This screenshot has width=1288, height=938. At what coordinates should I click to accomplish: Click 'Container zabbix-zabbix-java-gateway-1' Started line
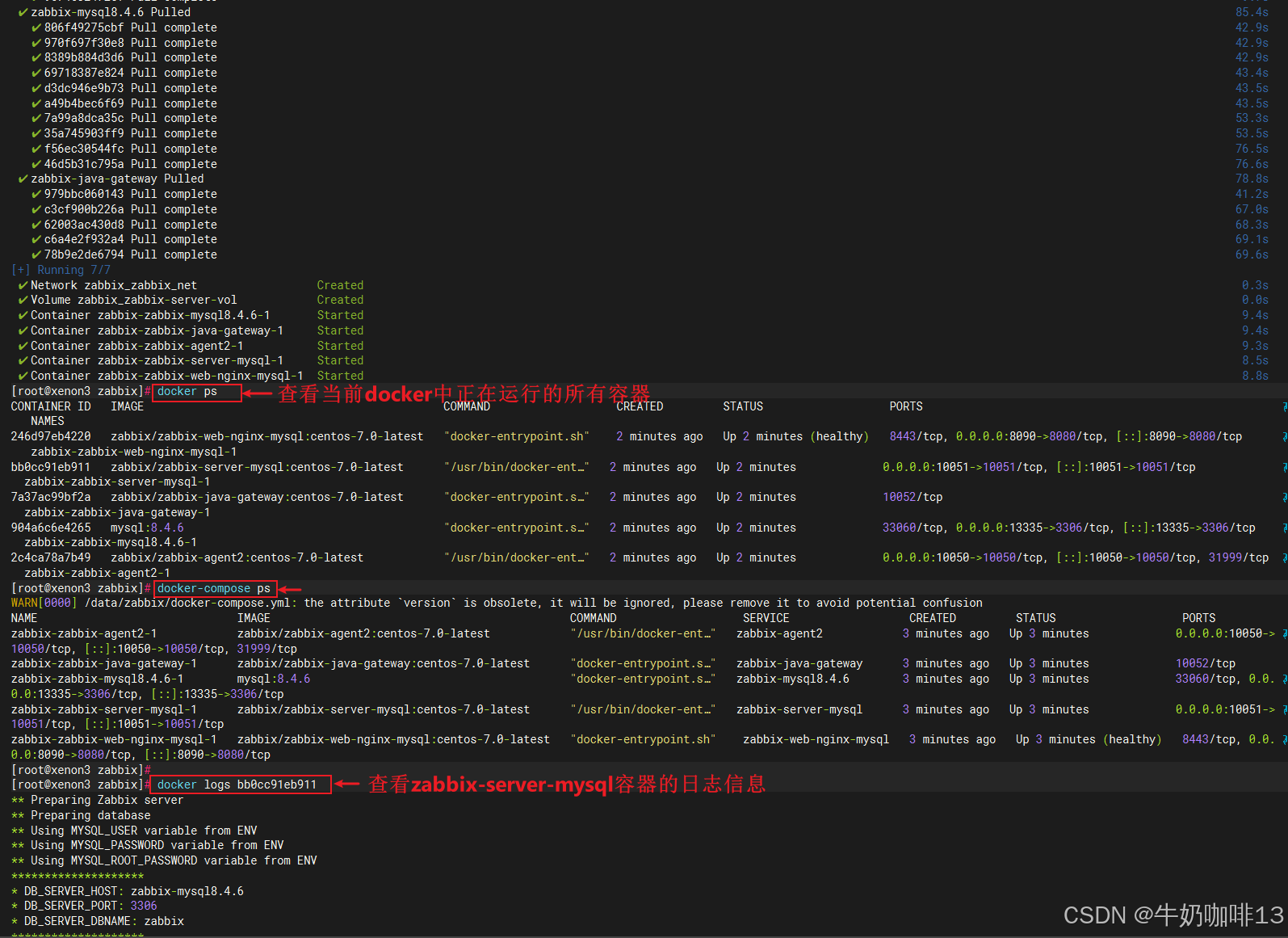(191, 330)
